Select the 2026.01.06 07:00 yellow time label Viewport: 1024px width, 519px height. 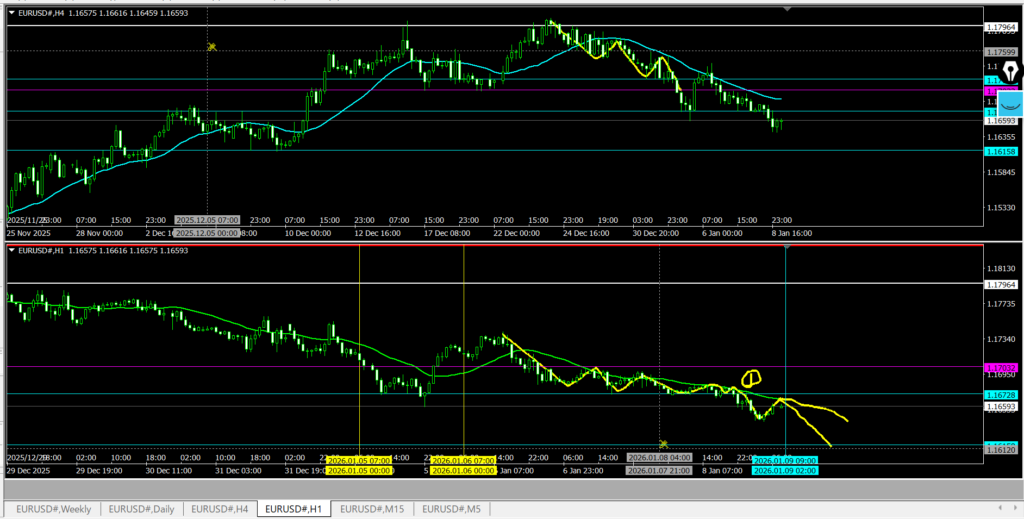(x=464, y=461)
